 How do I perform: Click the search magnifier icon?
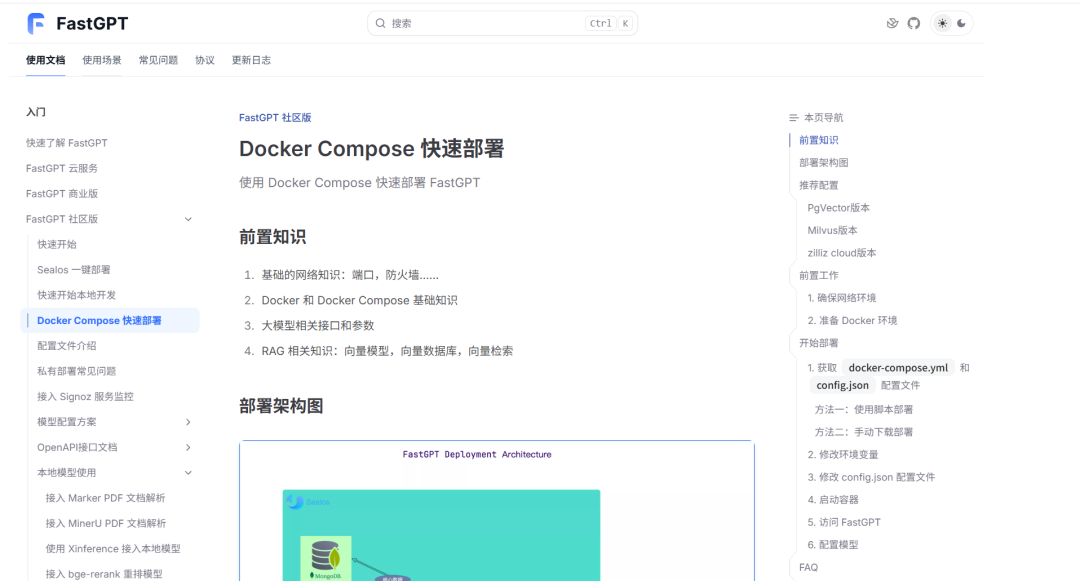tap(380, 23)
